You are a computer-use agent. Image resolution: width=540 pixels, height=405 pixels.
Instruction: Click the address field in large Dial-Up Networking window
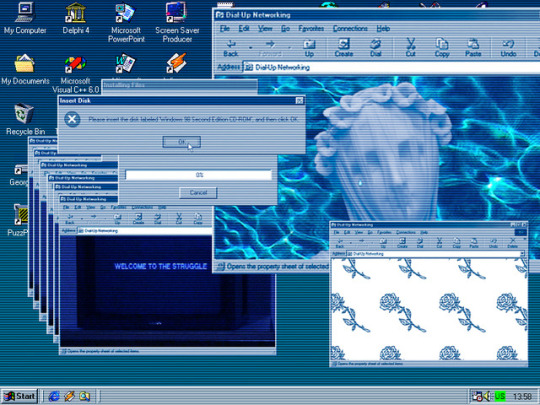click(x=391, y=68)
